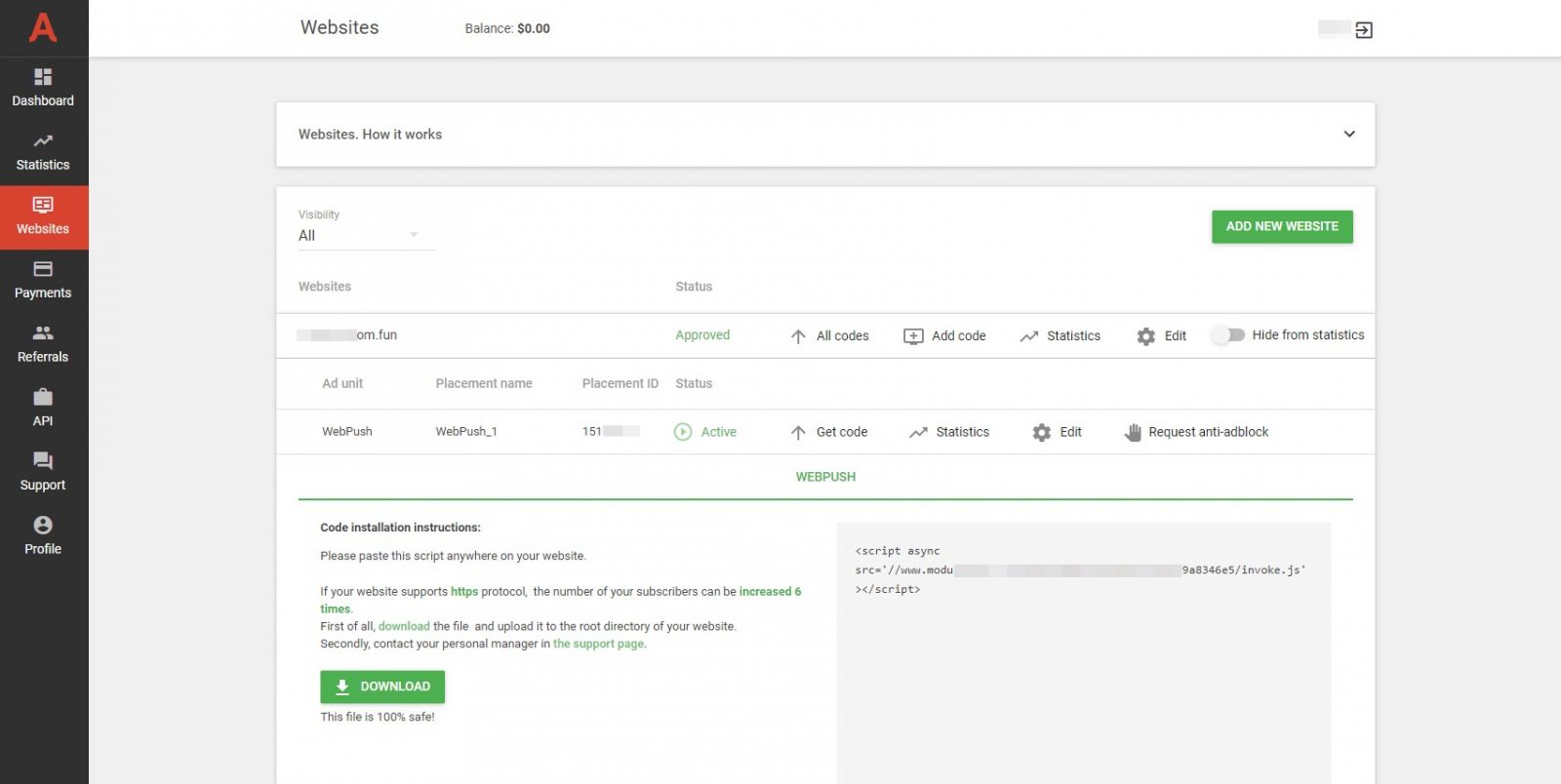Screen dimensions: 1561x784
Task: Click the Add code plus icon
Action: pyautogui.click(x=913, y=335)
